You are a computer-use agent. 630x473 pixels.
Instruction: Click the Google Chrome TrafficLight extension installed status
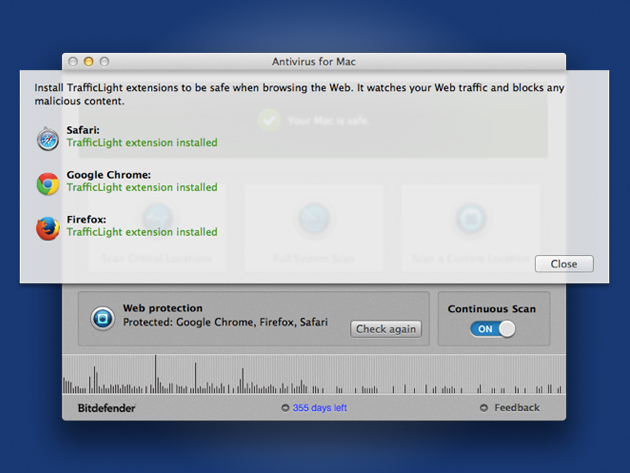[142, 187]
